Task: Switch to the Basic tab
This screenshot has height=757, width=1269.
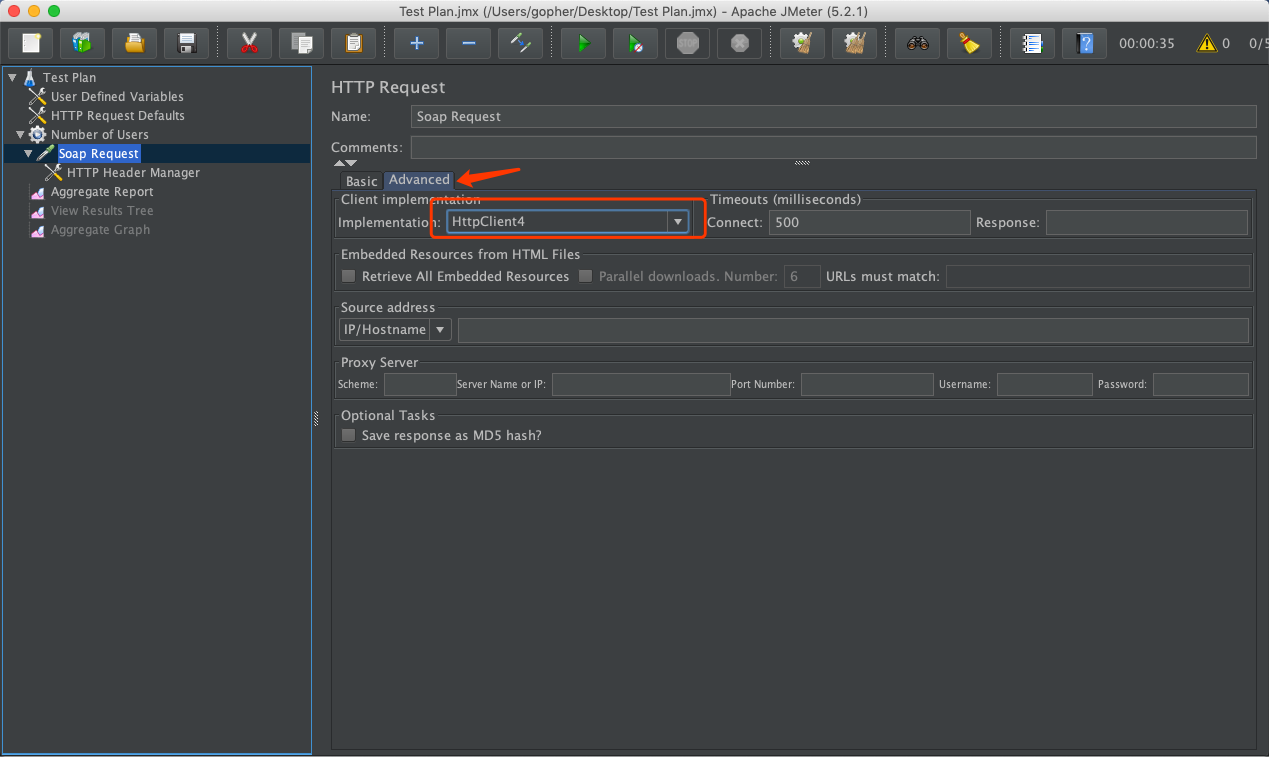Action: point(361,181)
